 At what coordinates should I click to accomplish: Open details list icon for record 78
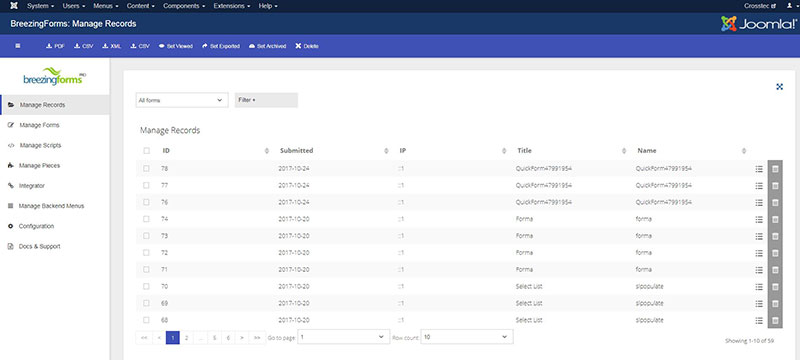tap(759, 169)
